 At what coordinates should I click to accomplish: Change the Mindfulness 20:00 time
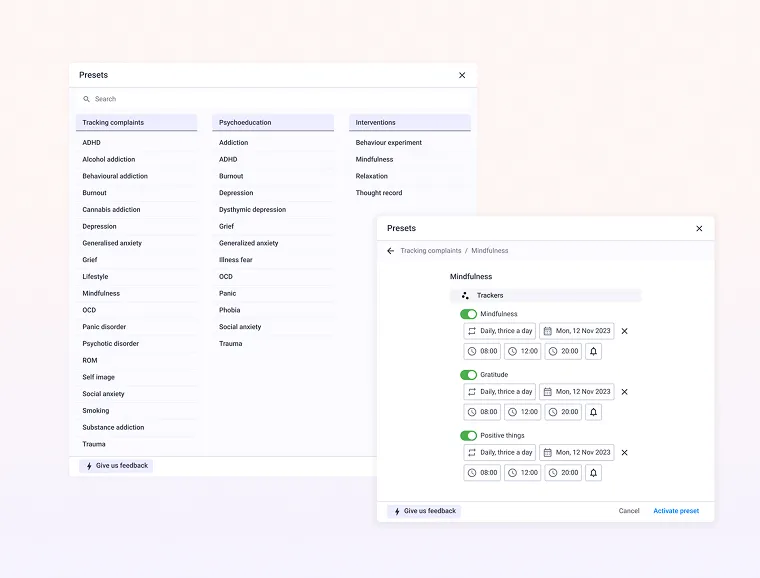click(x=563, y=351)
